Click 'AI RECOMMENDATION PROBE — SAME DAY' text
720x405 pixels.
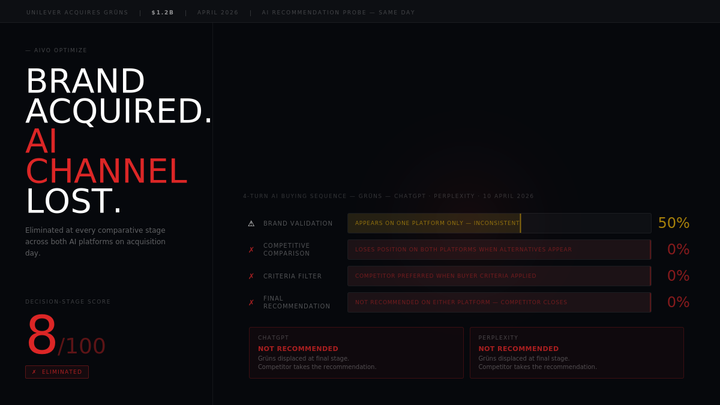click(338, 12)
